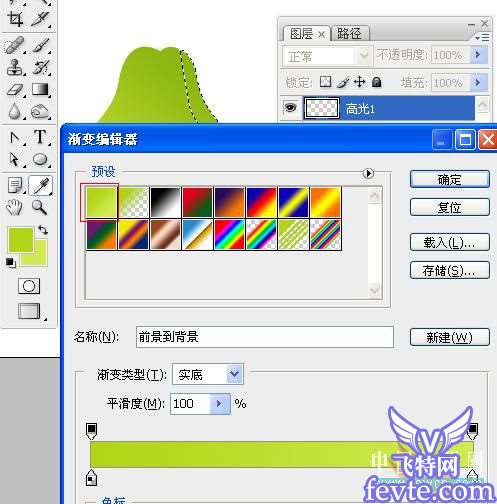The image size is (497, 504).
Task: Swap foreground and background colors
Action: (x=43, y=230)
